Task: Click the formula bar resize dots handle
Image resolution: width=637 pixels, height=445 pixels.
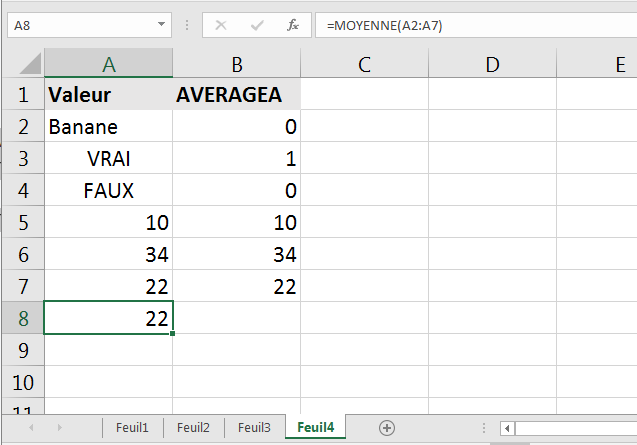Action: pos(187,26)
